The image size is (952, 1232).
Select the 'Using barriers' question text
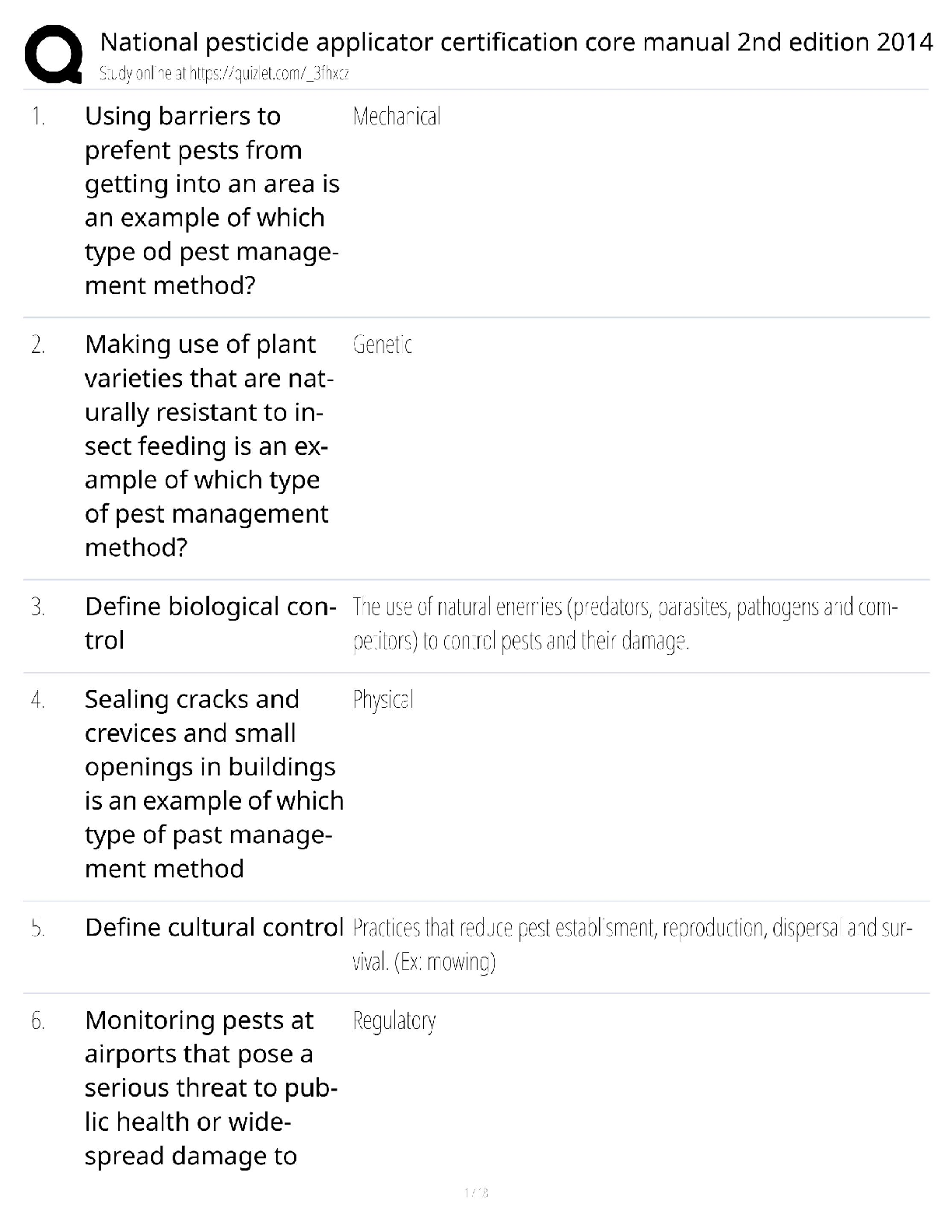(212, 201)
